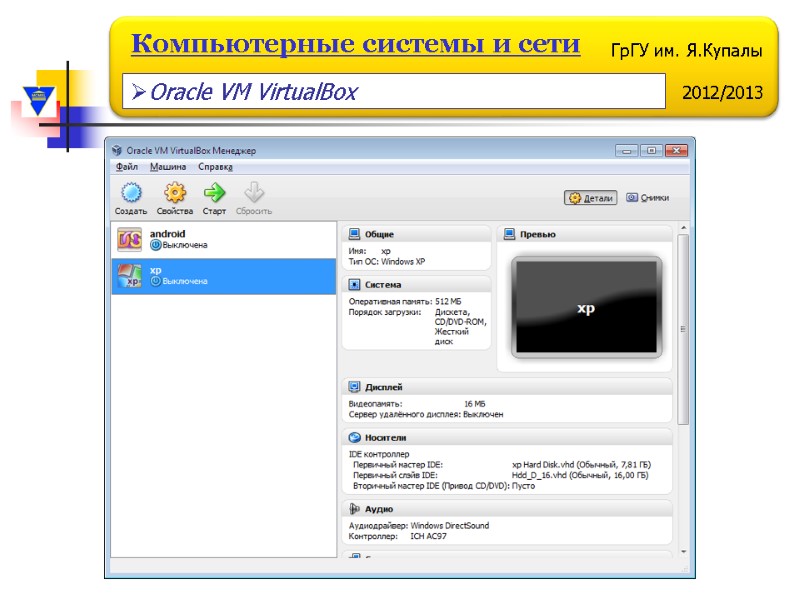Screen dimensions: 800x600
Task: Click the Порядок загрузки label
Action: (x=385, y=312)
